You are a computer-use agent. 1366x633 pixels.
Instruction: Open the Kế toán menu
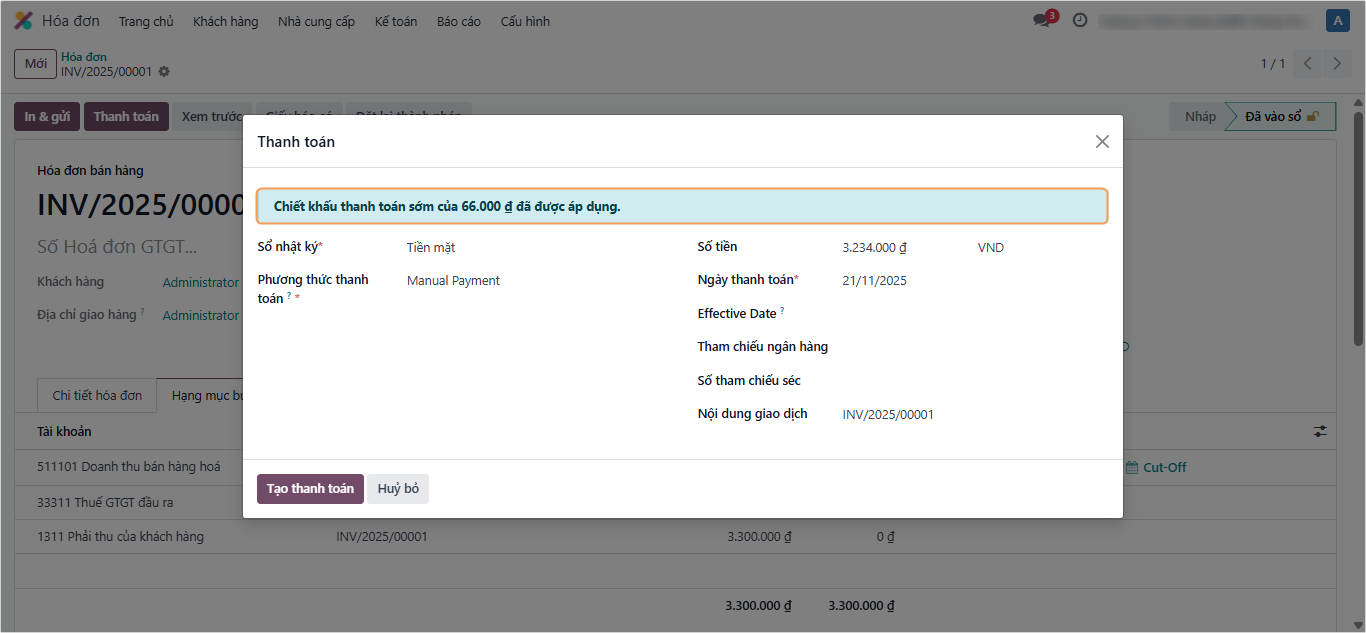pos(396,21)
